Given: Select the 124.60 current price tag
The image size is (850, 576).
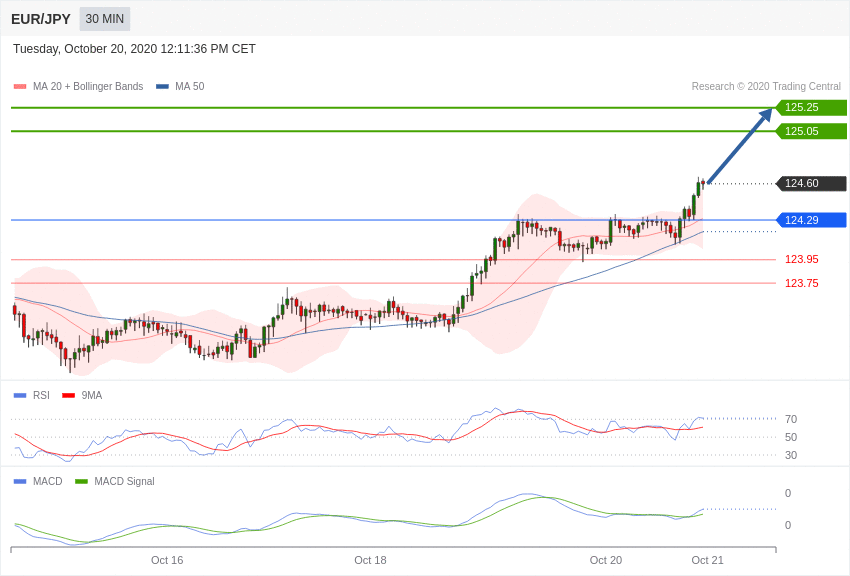Looking at the screenshot, I should tap(811, 183).
